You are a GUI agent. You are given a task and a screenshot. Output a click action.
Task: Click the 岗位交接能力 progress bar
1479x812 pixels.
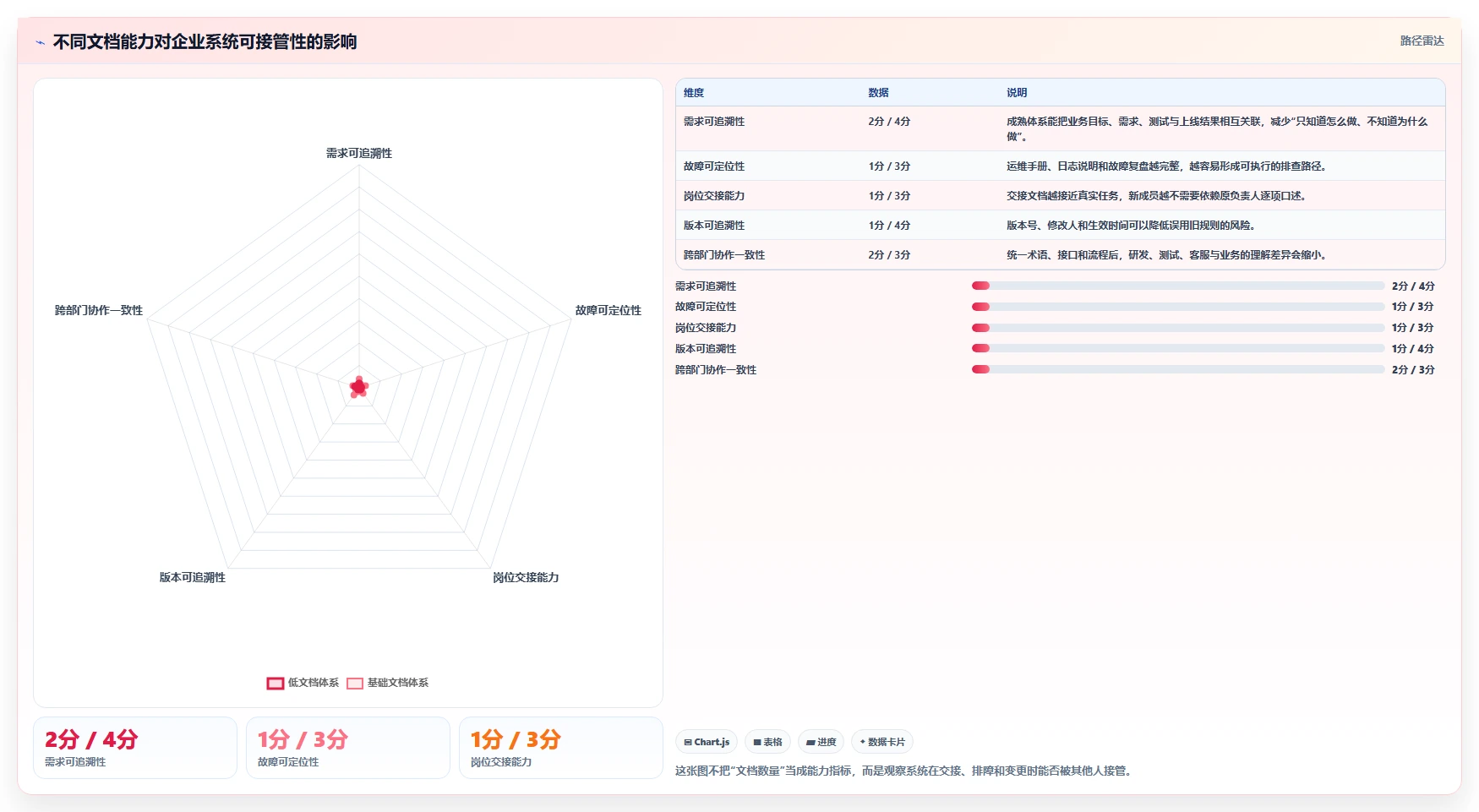pyautogui.click(x=1178, y=328)
